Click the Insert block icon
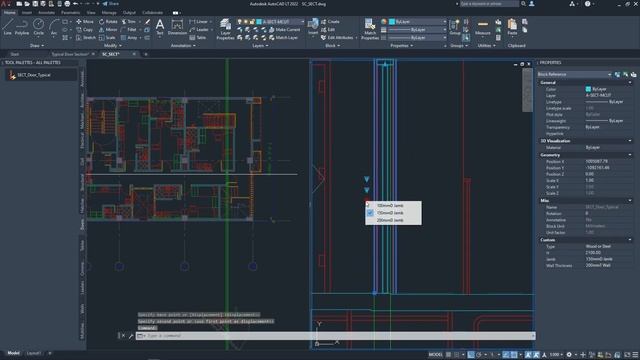 click(313, 27)
